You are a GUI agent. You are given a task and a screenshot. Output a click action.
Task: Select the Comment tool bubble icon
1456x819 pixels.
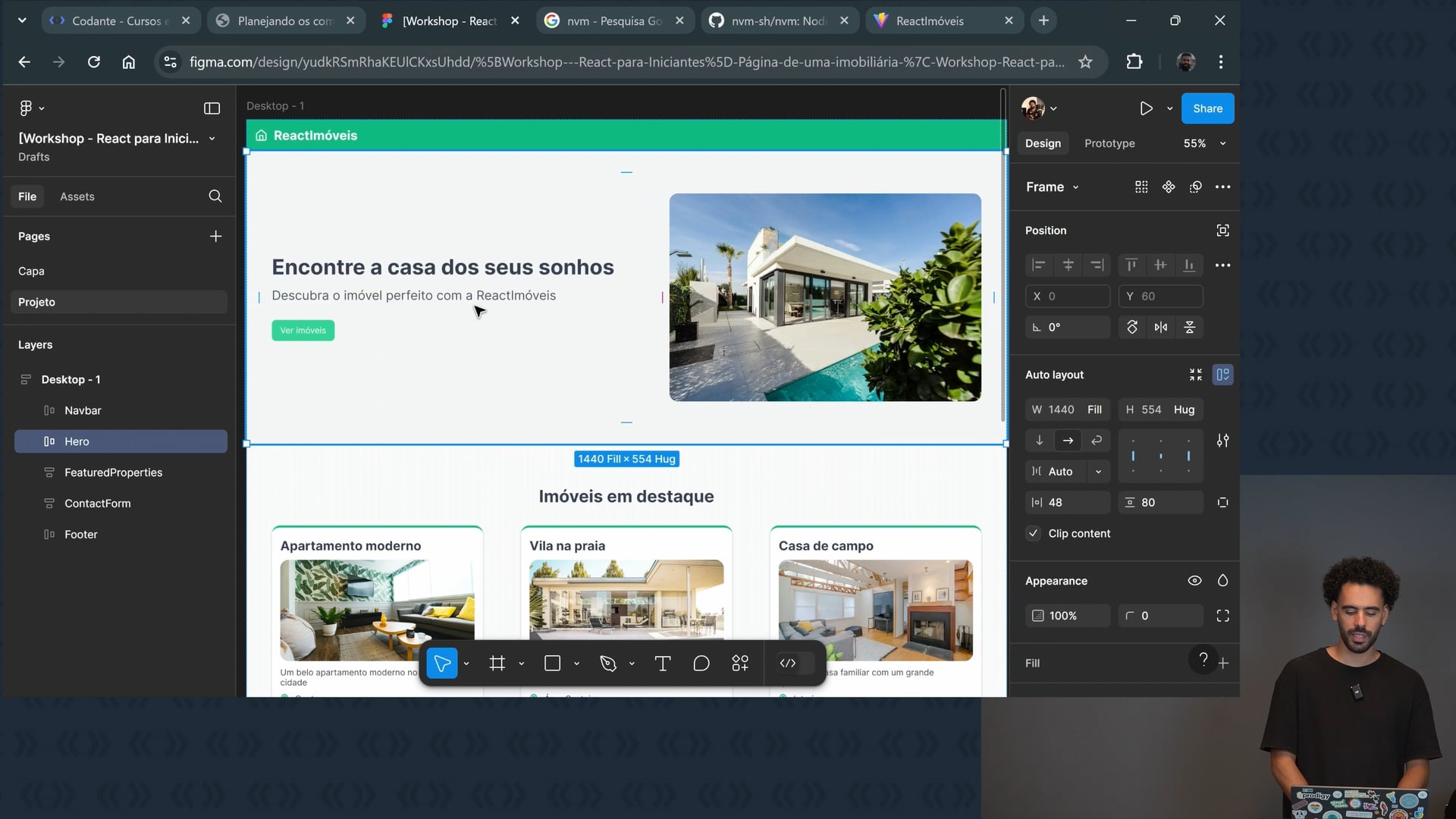(x=701, y=664)
